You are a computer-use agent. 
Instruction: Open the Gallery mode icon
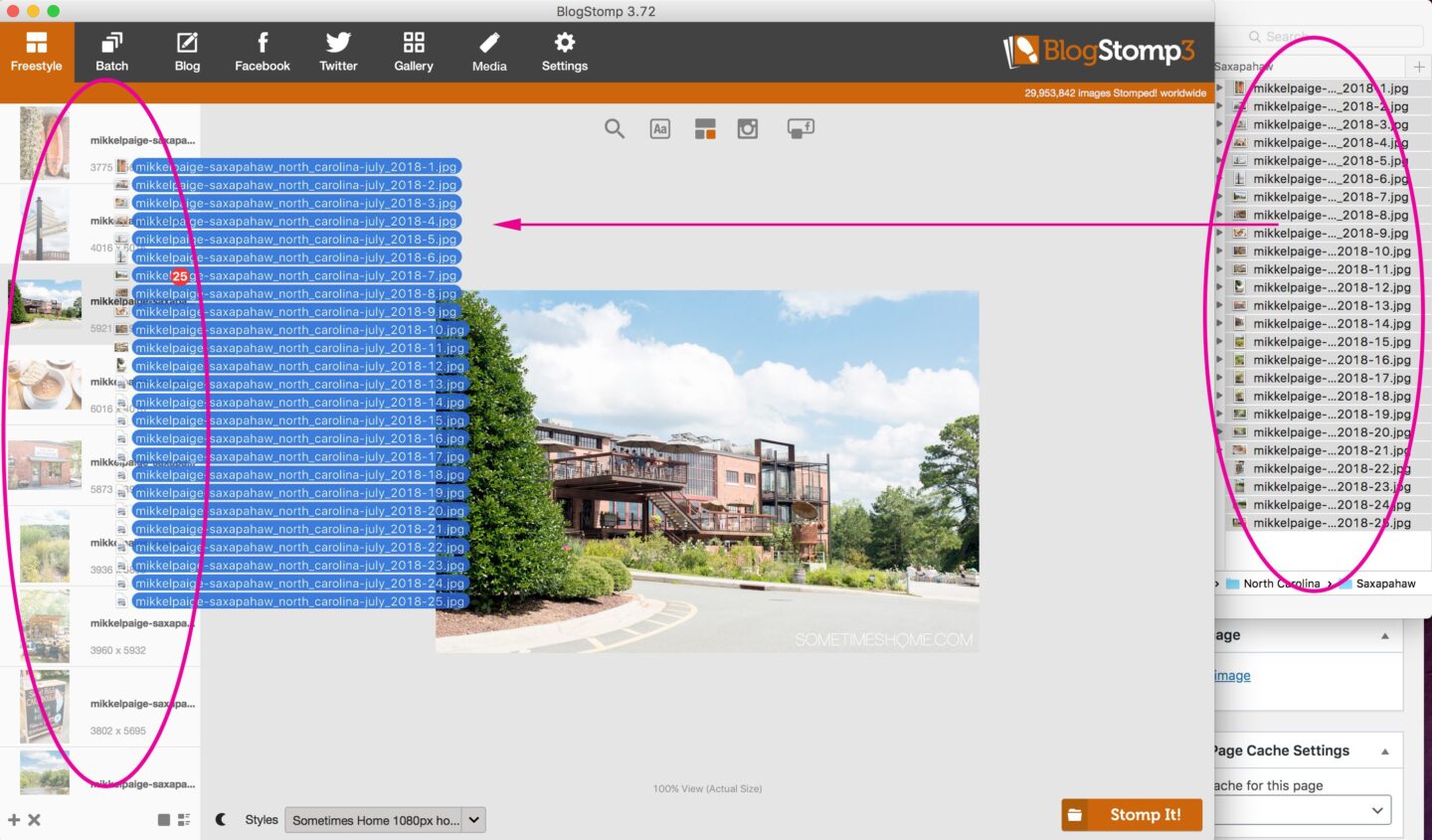click(x=414, y=50)
